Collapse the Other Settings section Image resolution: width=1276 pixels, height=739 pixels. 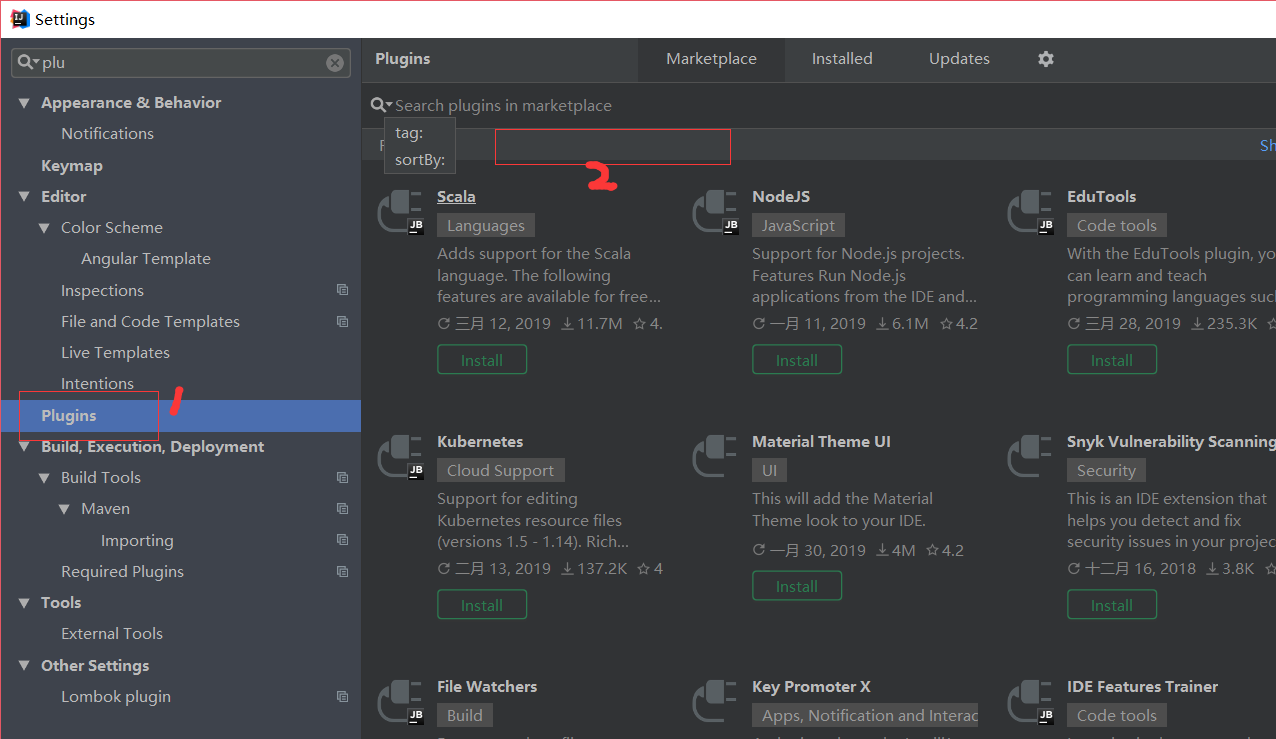[x=24, y=666]
